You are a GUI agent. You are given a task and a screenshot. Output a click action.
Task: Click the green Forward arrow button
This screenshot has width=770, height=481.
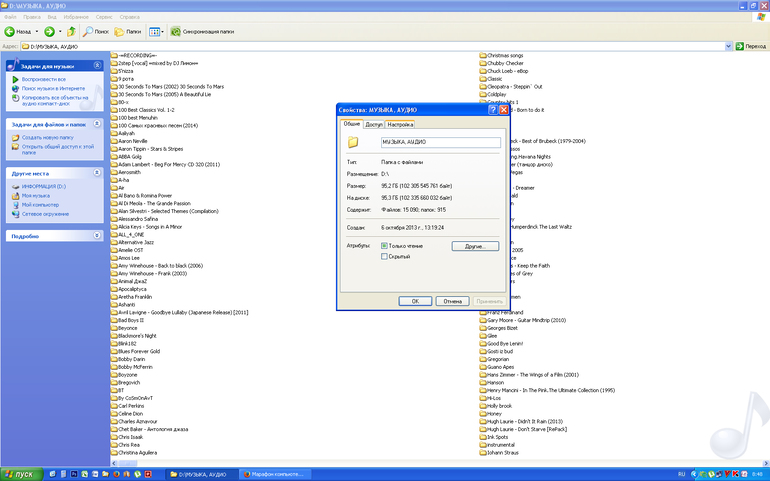pos(48,32)
